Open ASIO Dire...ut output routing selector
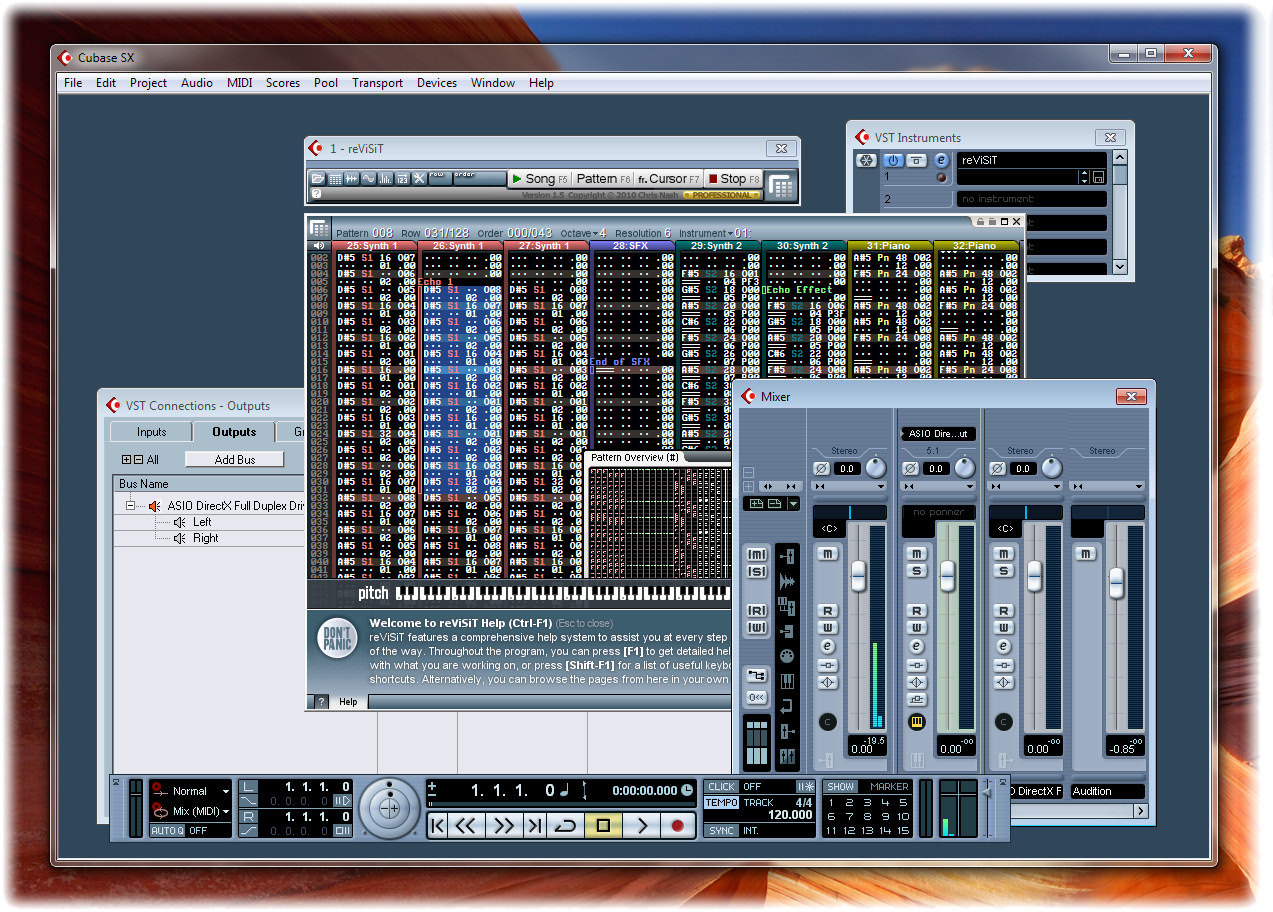Screen dimensions: 1273x912 [x=938, y=433]
